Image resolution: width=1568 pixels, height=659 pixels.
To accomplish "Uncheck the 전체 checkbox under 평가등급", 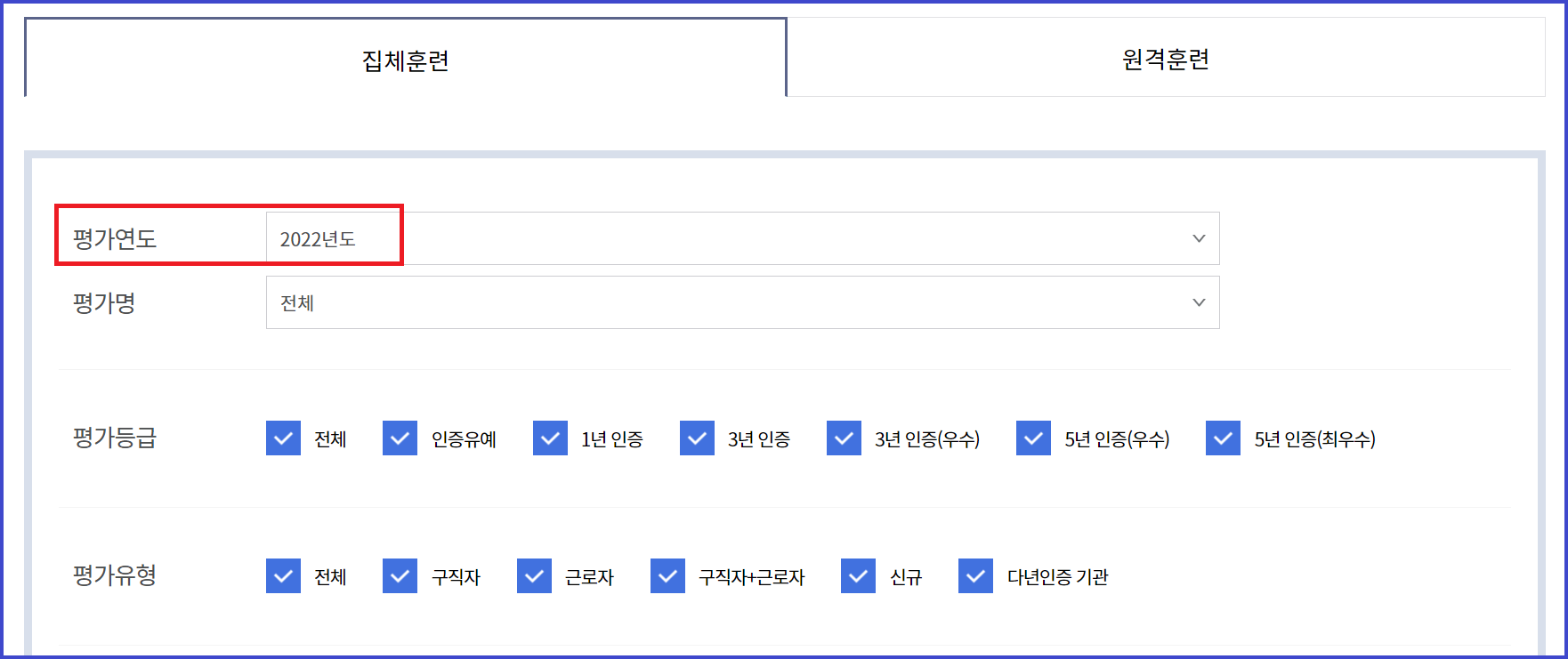I will coord(283,438).
